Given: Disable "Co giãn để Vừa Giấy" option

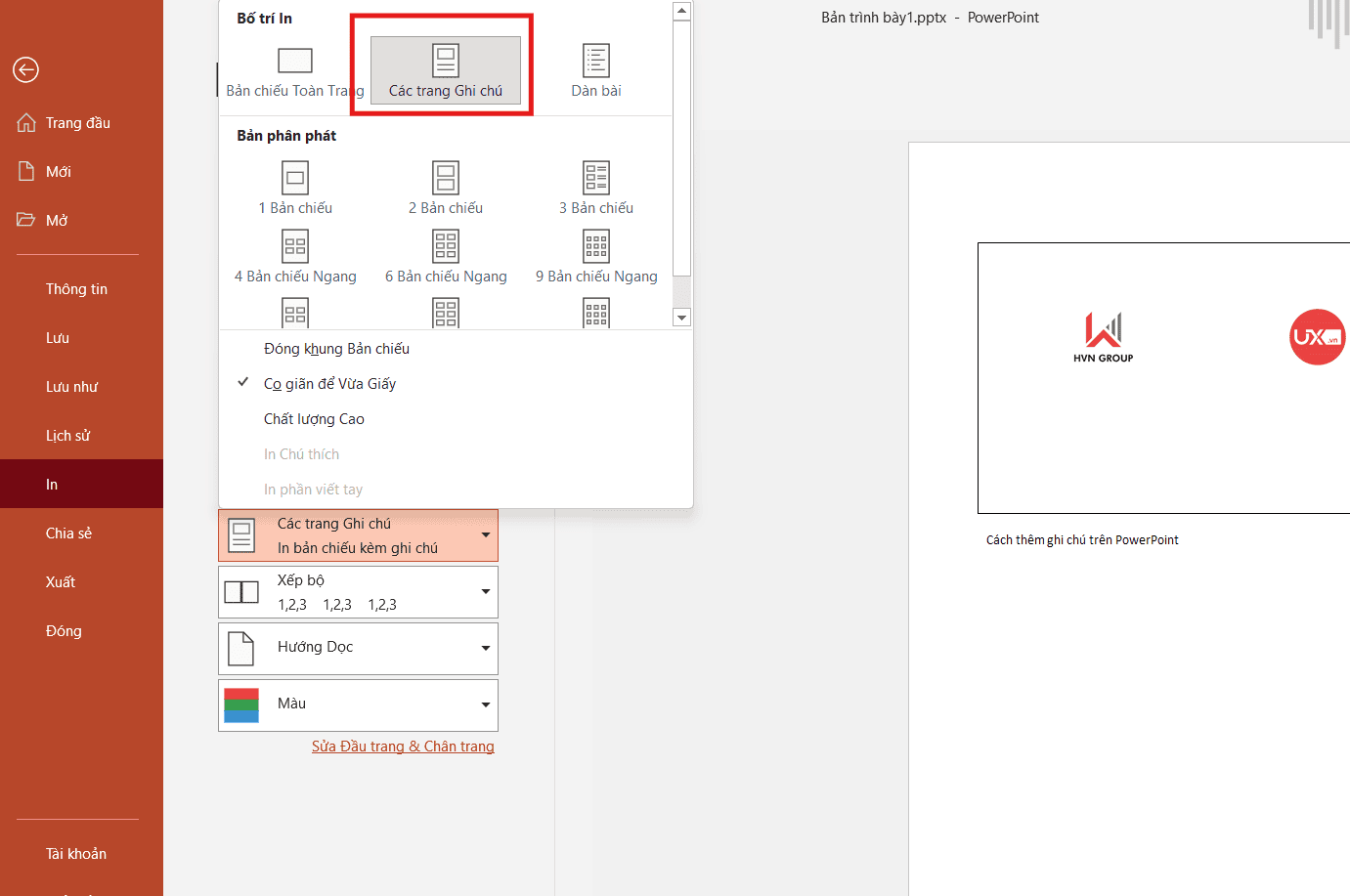Looking at the screenshot, I should (x=329, y=383).
